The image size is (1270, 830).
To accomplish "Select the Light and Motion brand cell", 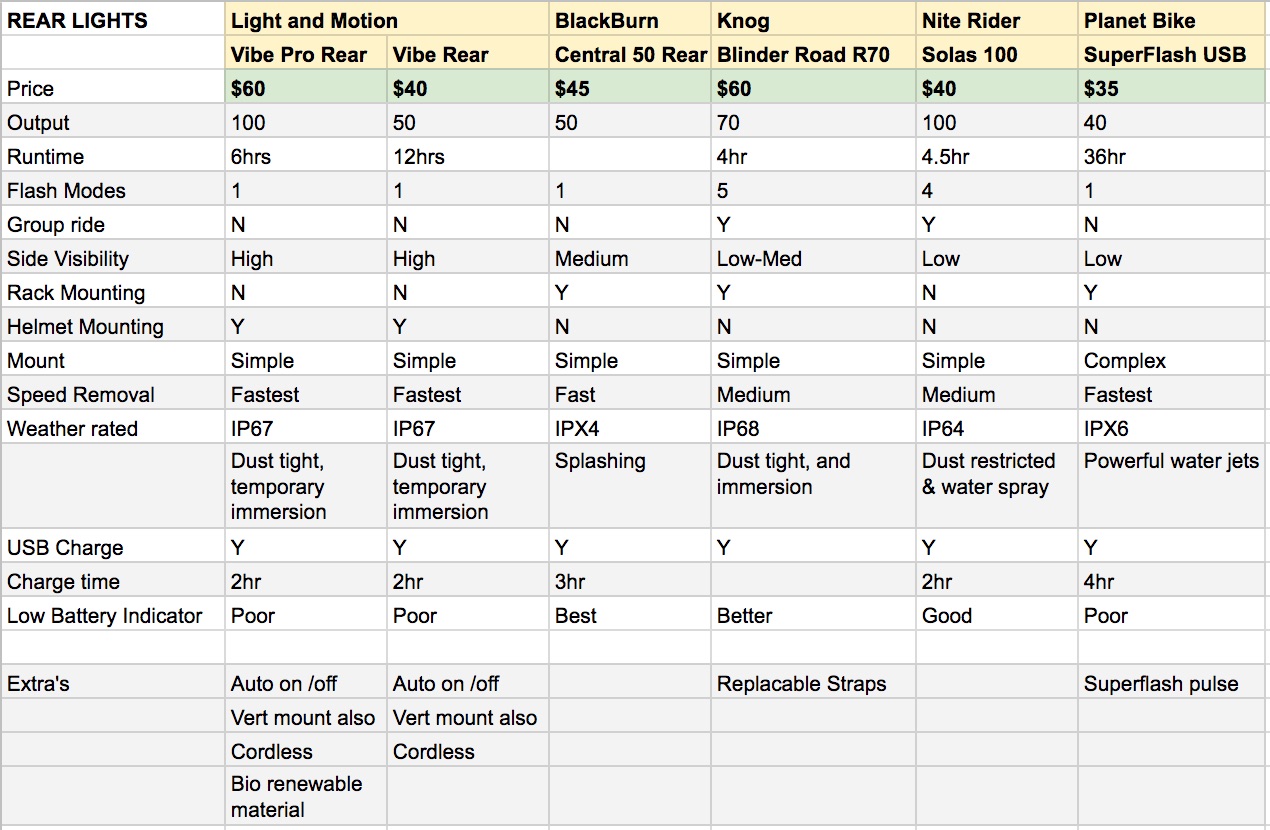I will (314, 20).
